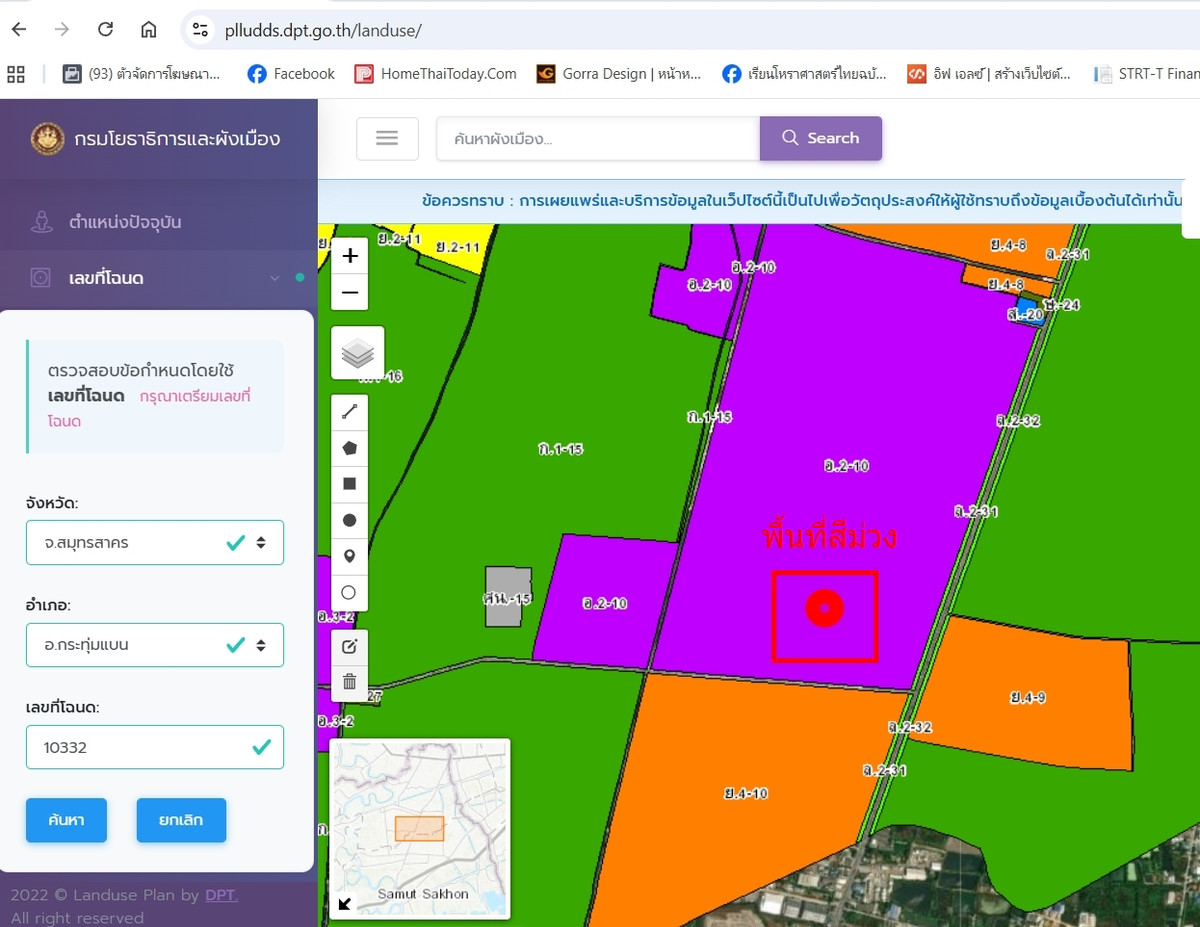Select the draw polygon tool
Viewport: 1200px width, 927px height.
349,448
